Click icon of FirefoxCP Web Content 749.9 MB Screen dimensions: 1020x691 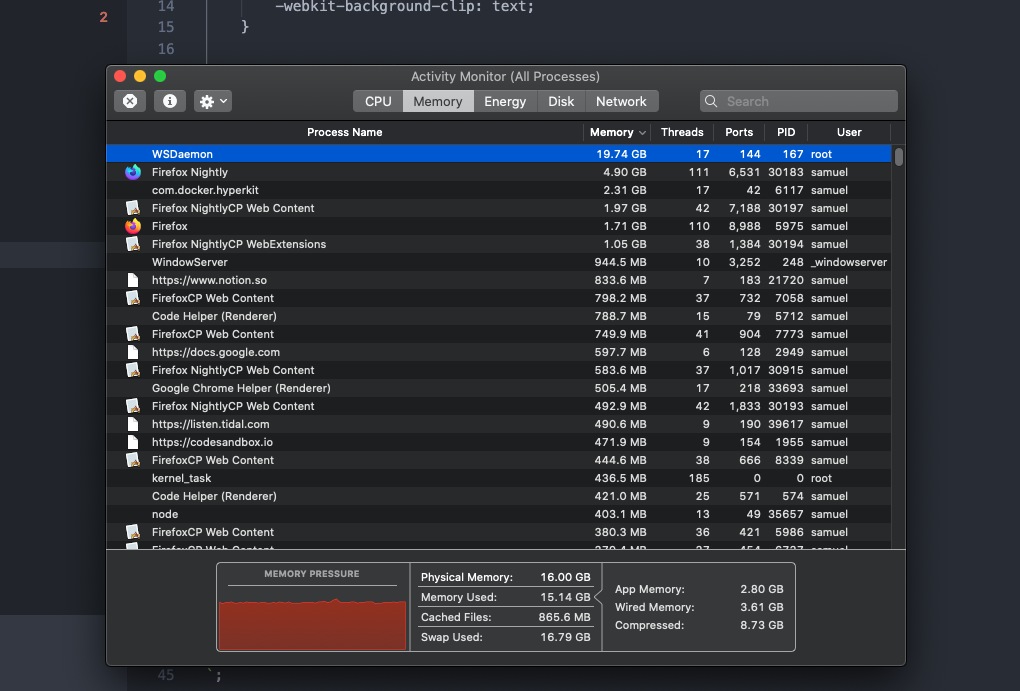point(133,334)
